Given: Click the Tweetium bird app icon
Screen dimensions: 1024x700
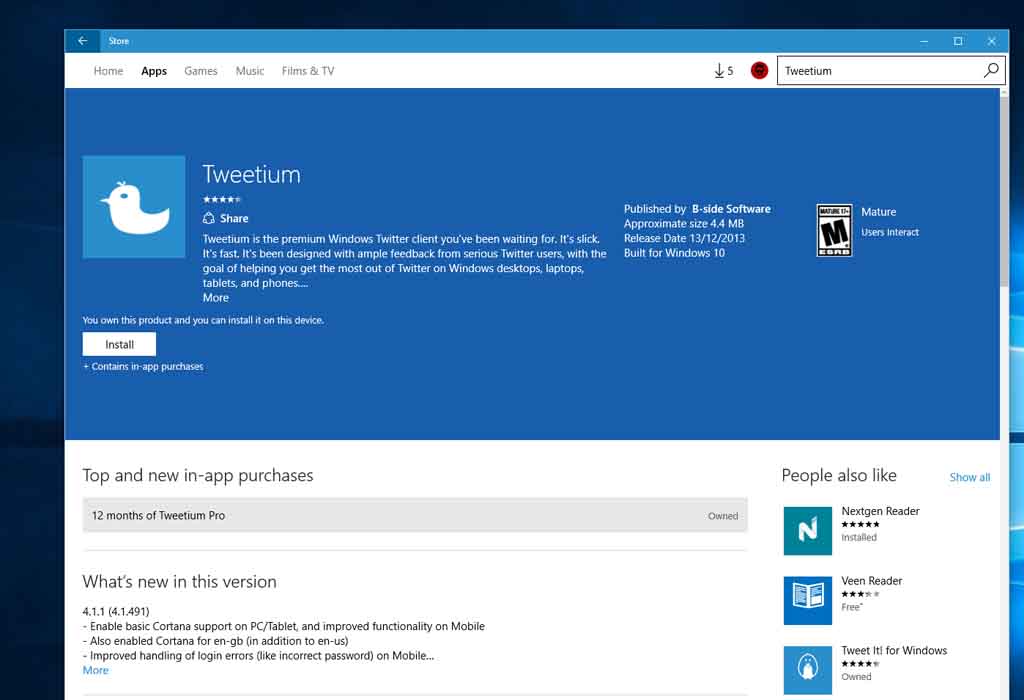Looking at the screenshot, I should tap(133, 207).
